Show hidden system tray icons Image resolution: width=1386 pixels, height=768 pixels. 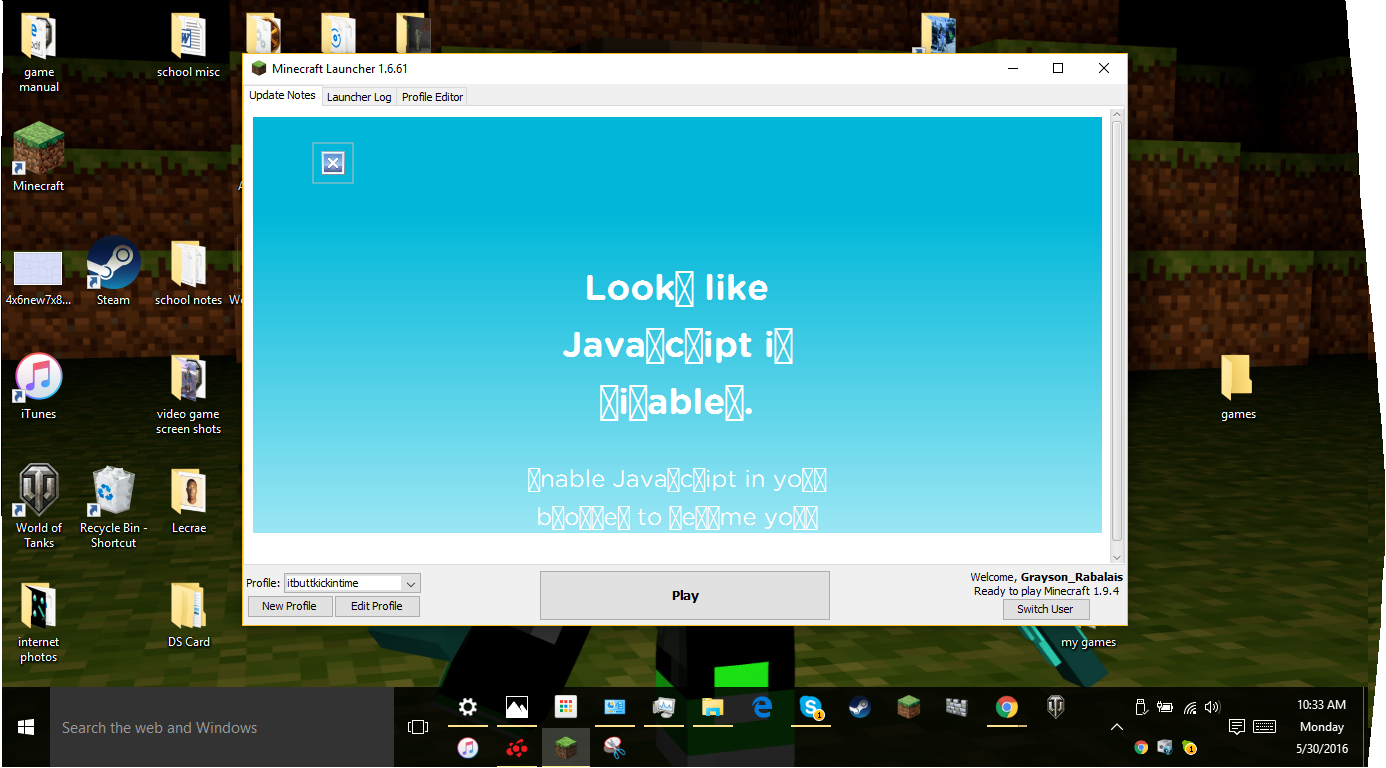click(1117, 727)
